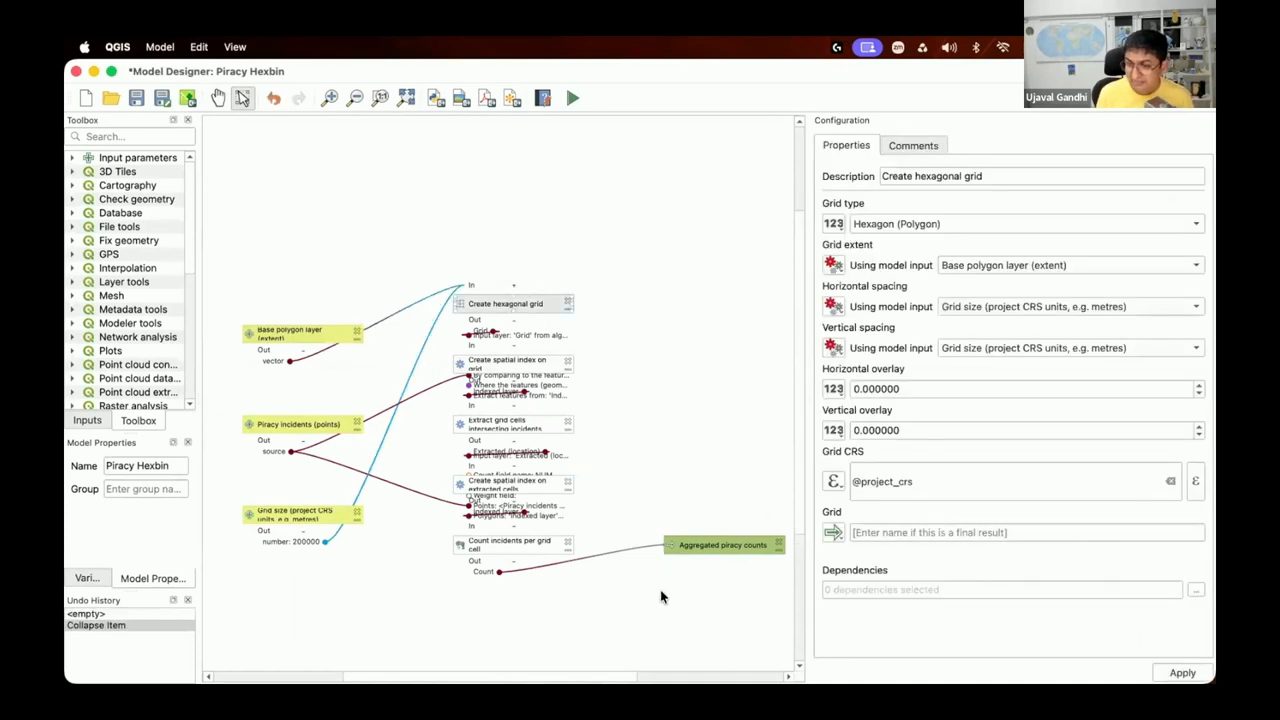
Task: Open the model help editor
Action: [543, 98]
